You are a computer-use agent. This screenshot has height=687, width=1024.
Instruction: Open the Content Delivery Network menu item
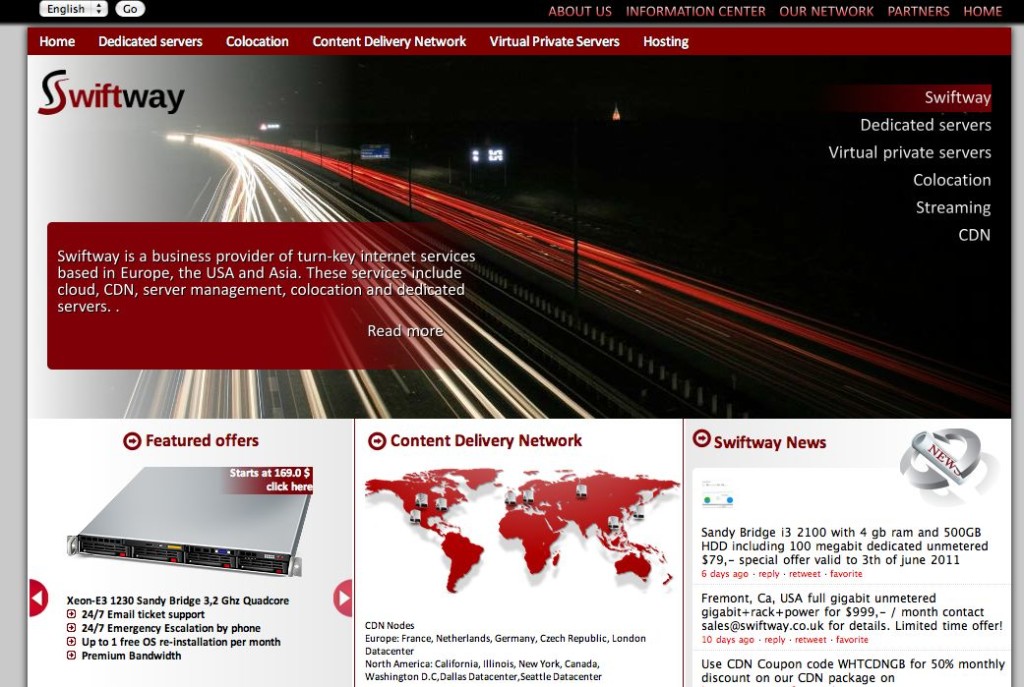click(389, 42)
